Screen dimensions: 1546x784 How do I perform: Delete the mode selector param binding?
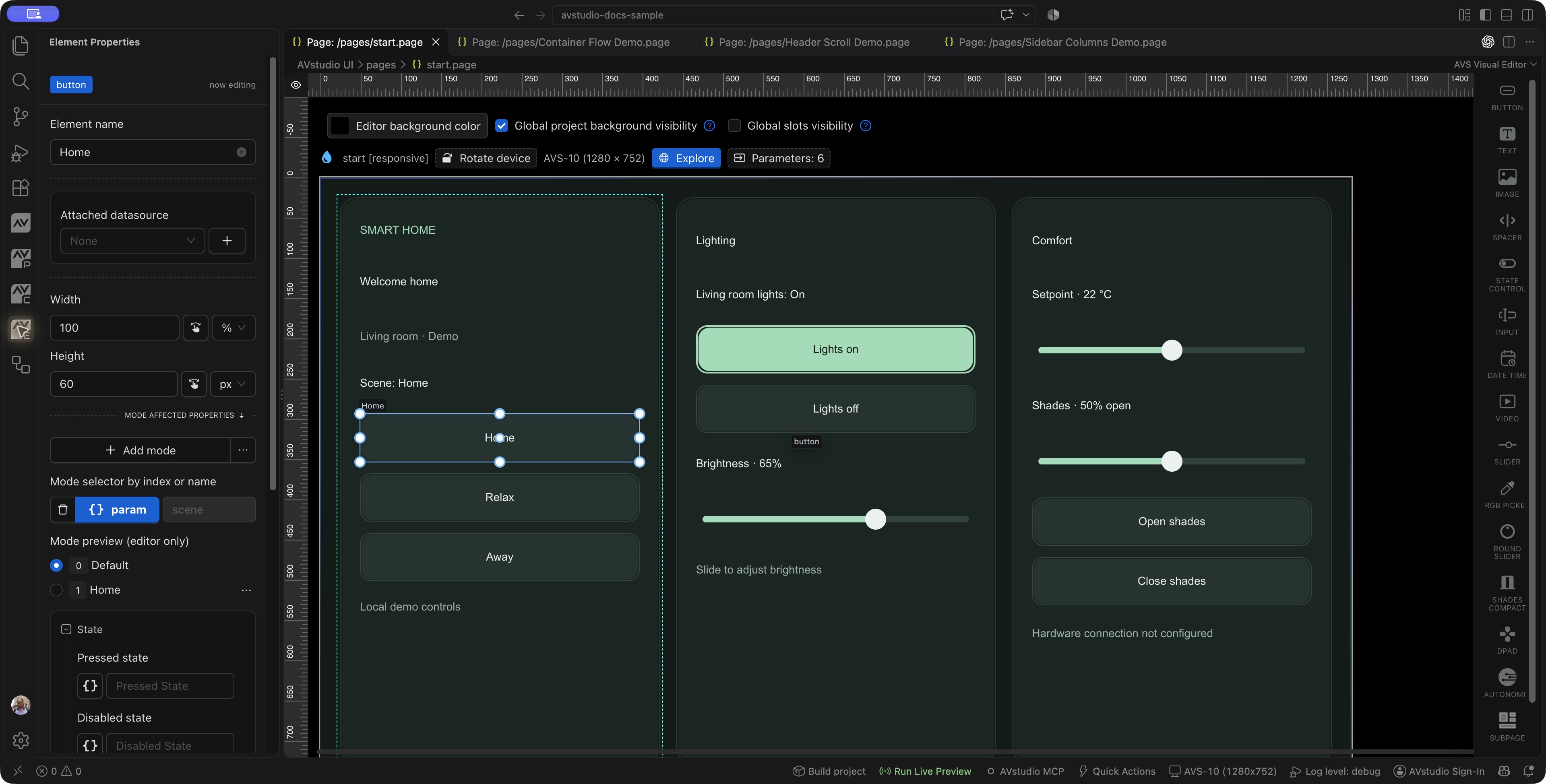click(x=62, y=509)
